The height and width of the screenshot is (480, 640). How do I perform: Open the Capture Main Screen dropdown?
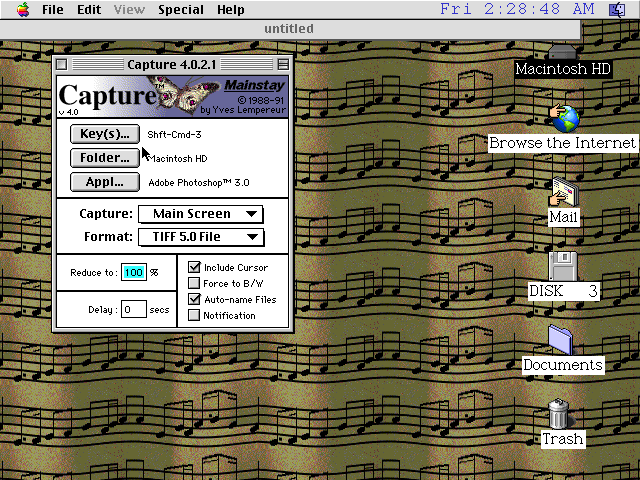pos(201,214)
